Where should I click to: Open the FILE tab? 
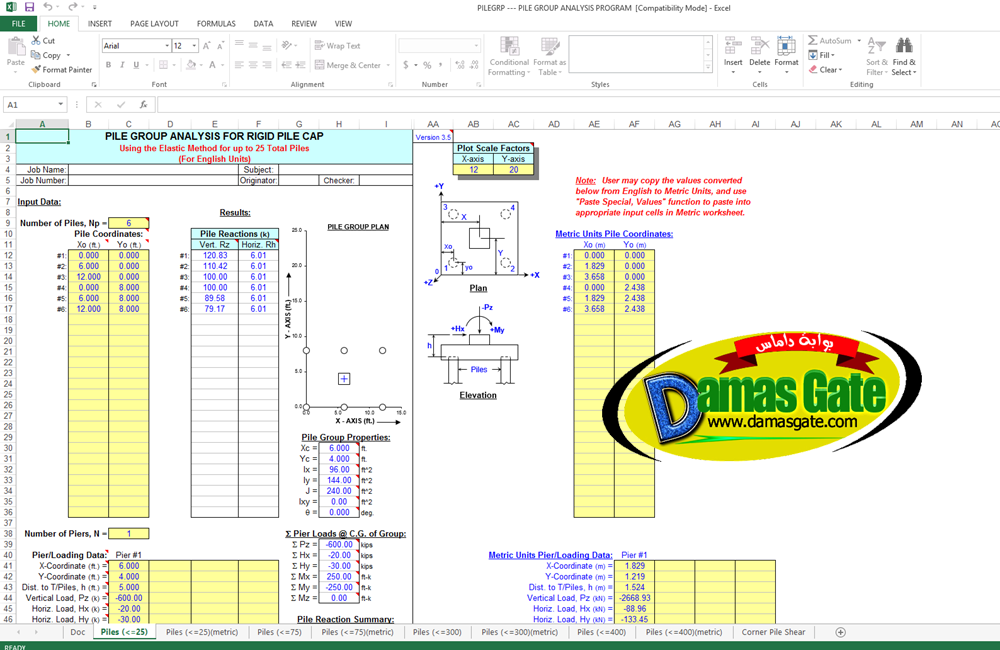(x=18, y=24)
